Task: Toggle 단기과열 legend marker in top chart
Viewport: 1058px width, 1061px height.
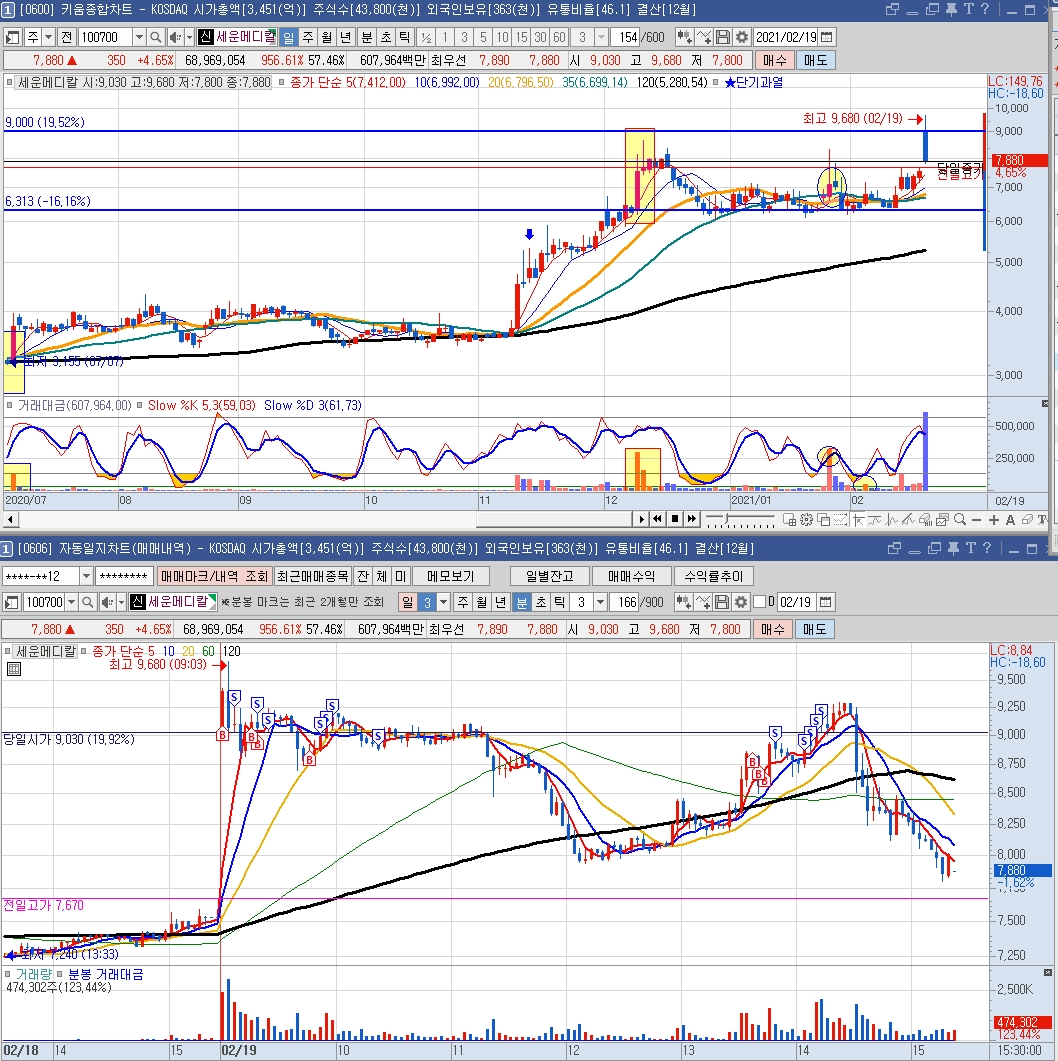Action: pos(715,83)
